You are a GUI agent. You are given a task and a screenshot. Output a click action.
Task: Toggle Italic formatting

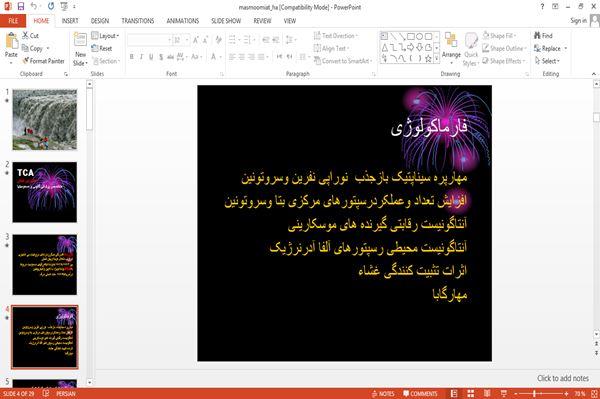tap(141, 57)
